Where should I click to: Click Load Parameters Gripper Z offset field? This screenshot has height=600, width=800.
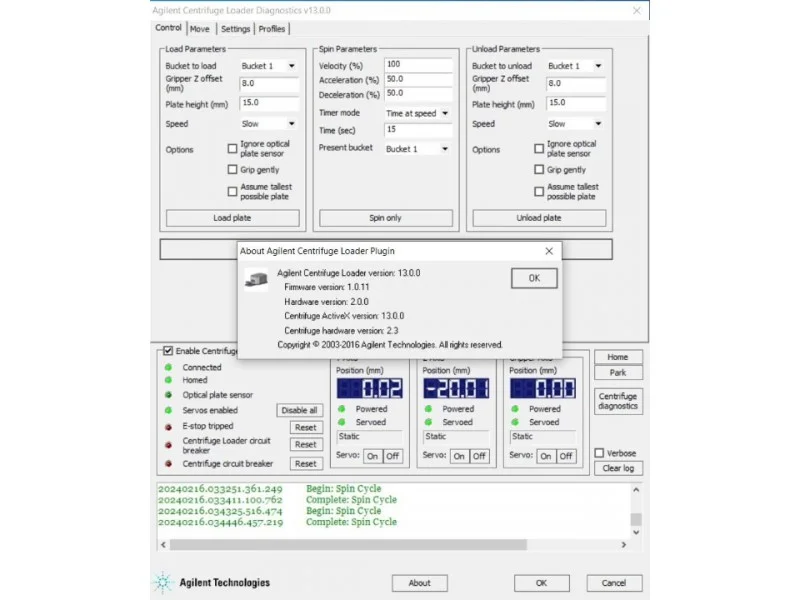tap(269, 84)
